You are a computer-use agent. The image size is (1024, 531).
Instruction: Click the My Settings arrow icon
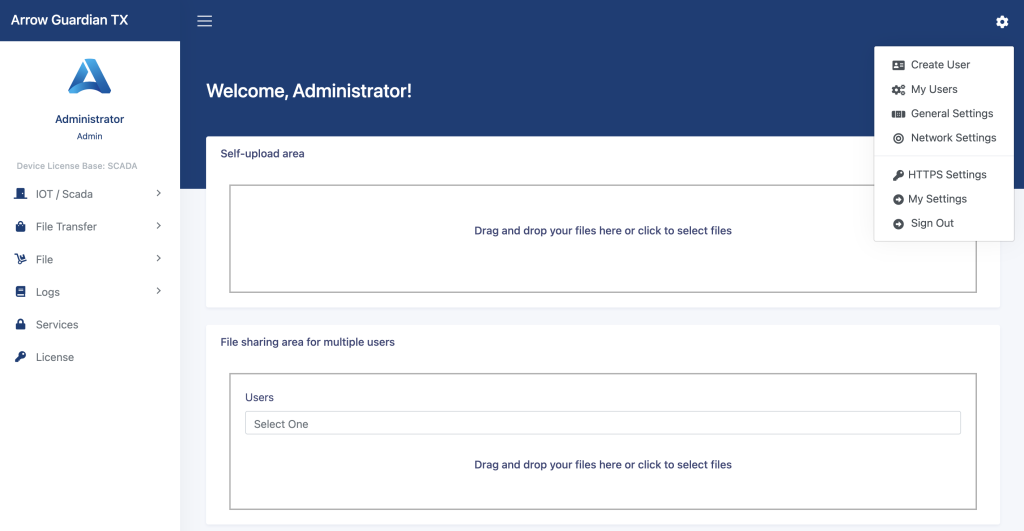click(x=899, y=199)
